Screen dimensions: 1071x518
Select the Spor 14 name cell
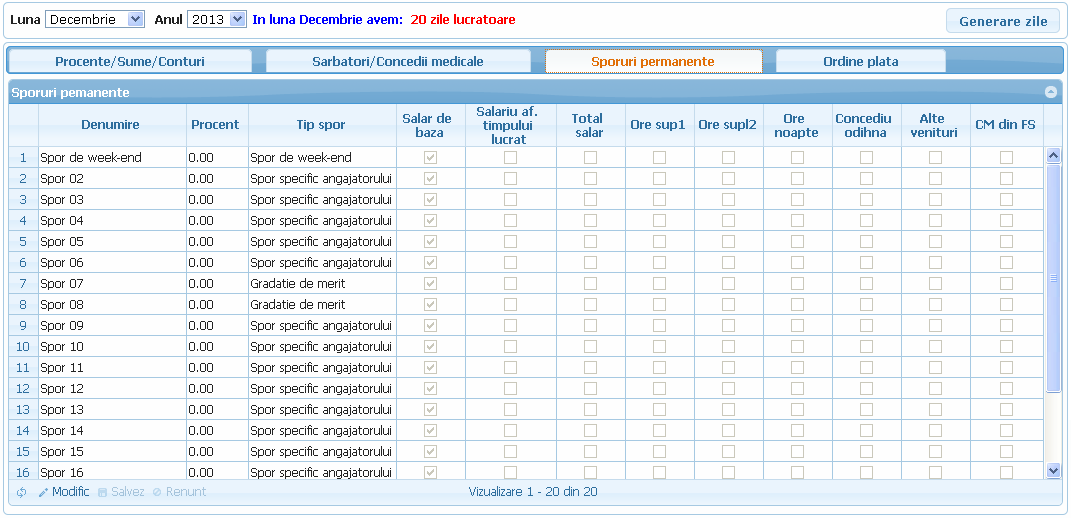click(112, 431)
